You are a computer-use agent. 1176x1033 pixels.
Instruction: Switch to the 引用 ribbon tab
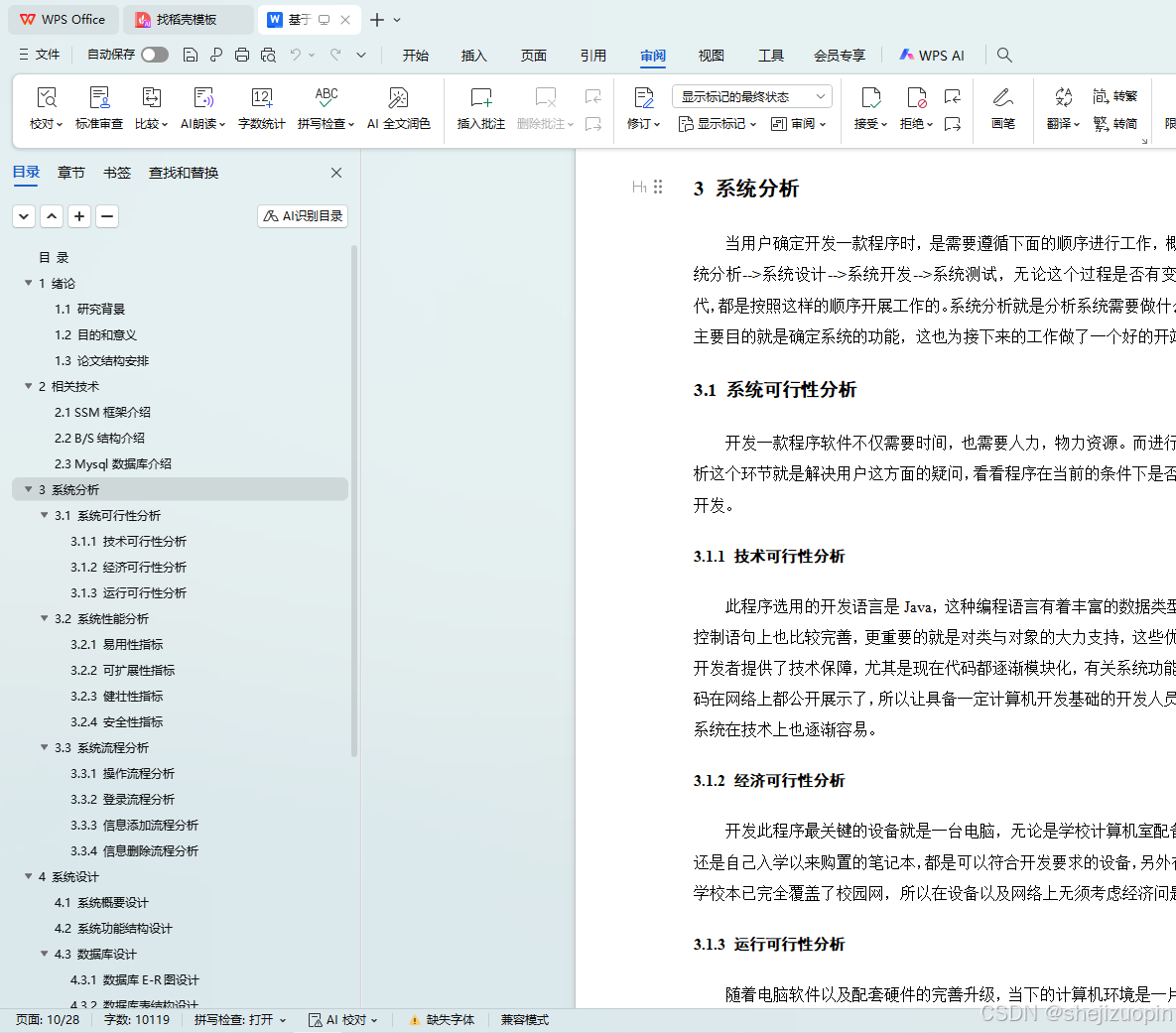point(593,56)
